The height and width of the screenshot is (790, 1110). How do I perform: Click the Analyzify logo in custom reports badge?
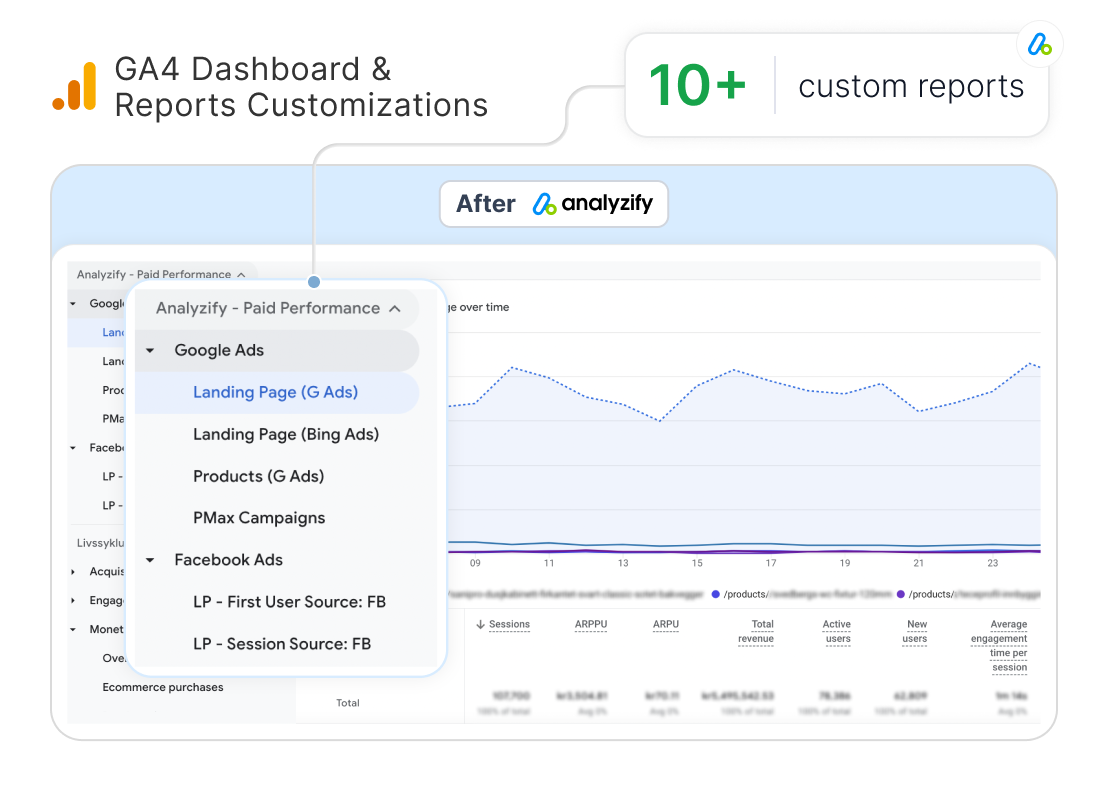click(1039, 45)
